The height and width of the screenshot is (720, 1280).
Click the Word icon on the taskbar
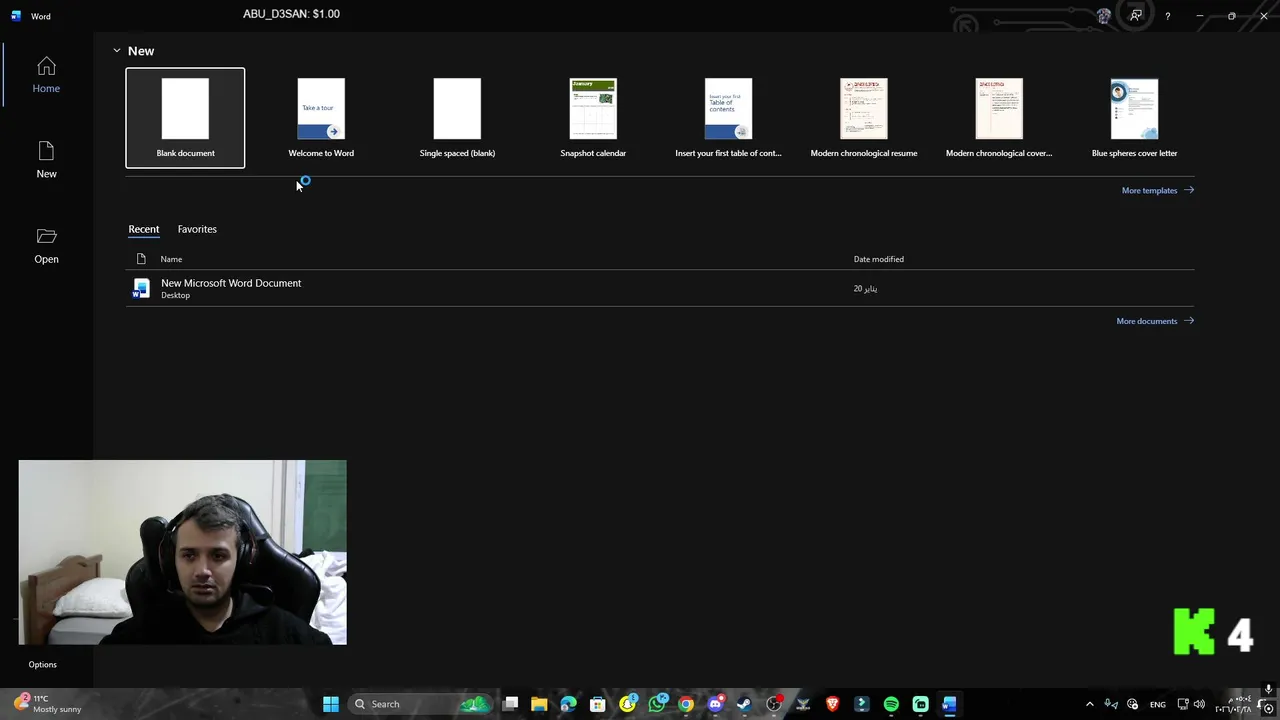(949, 704)
